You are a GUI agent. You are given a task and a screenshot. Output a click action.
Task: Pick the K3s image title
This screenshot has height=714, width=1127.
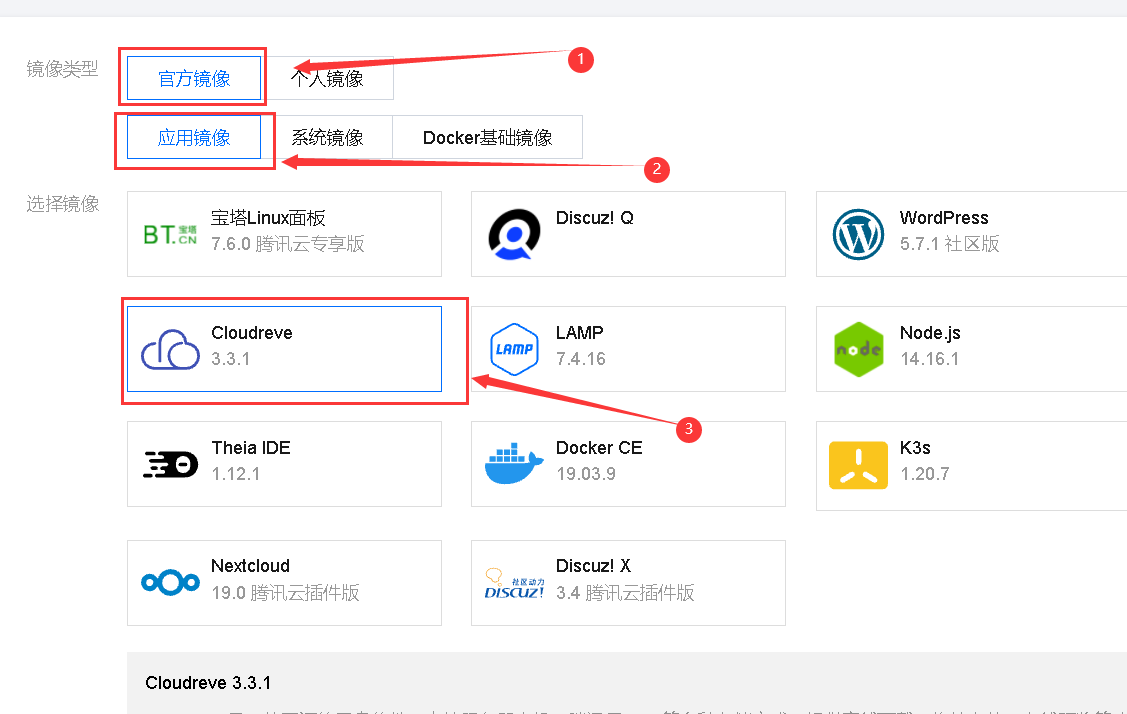[915, 448]
